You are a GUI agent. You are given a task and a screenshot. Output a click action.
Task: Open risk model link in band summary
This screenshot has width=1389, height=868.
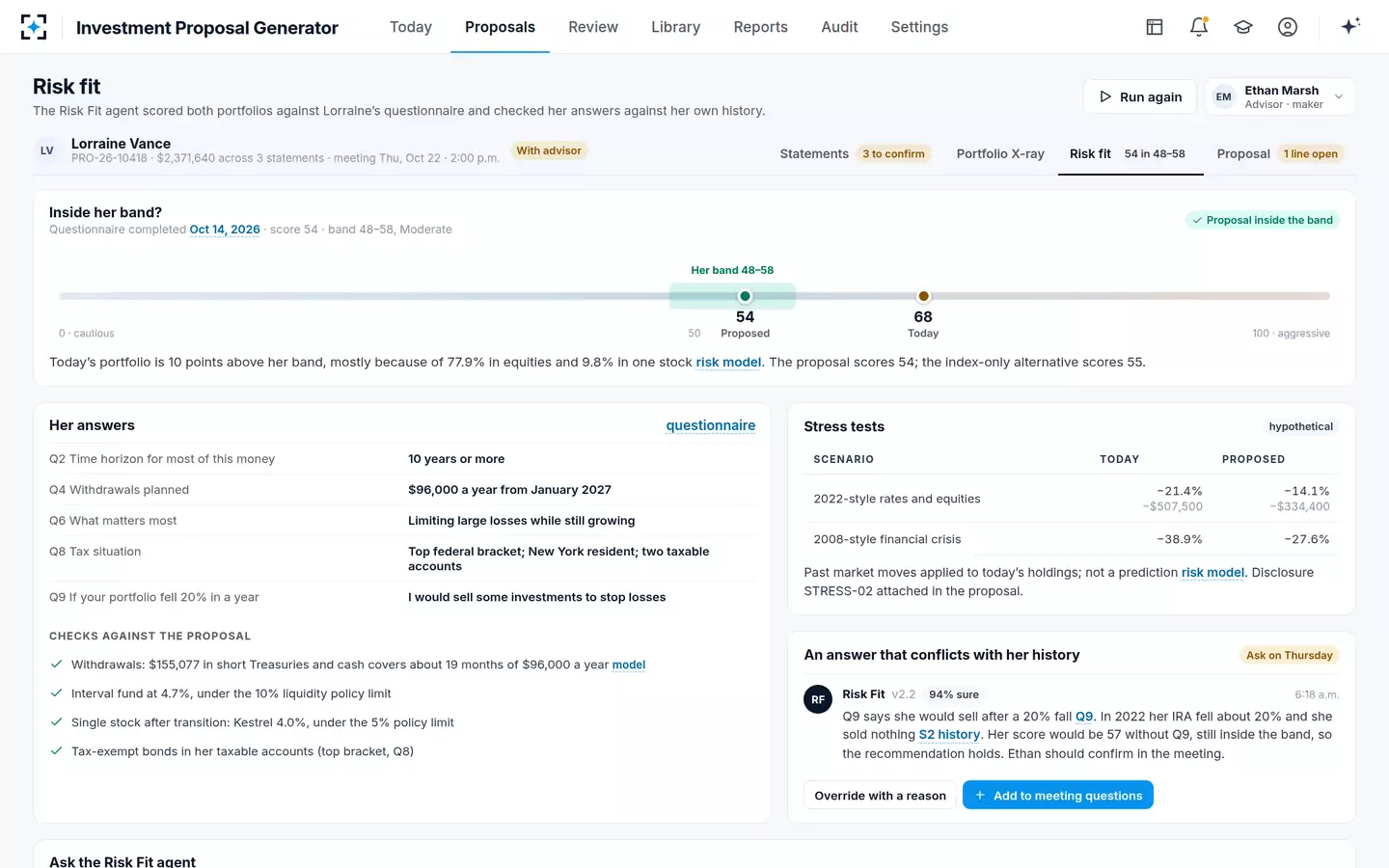728,363
